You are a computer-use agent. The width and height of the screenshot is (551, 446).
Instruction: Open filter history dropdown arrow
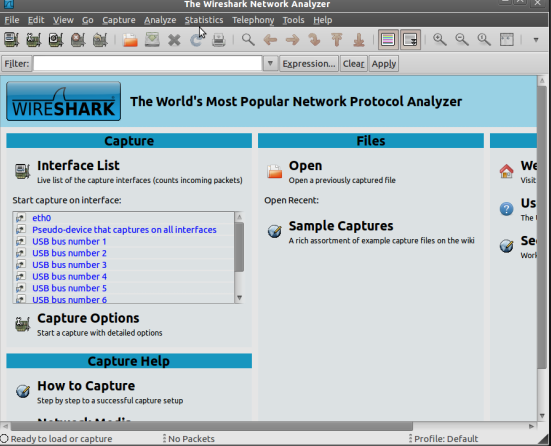270,64
